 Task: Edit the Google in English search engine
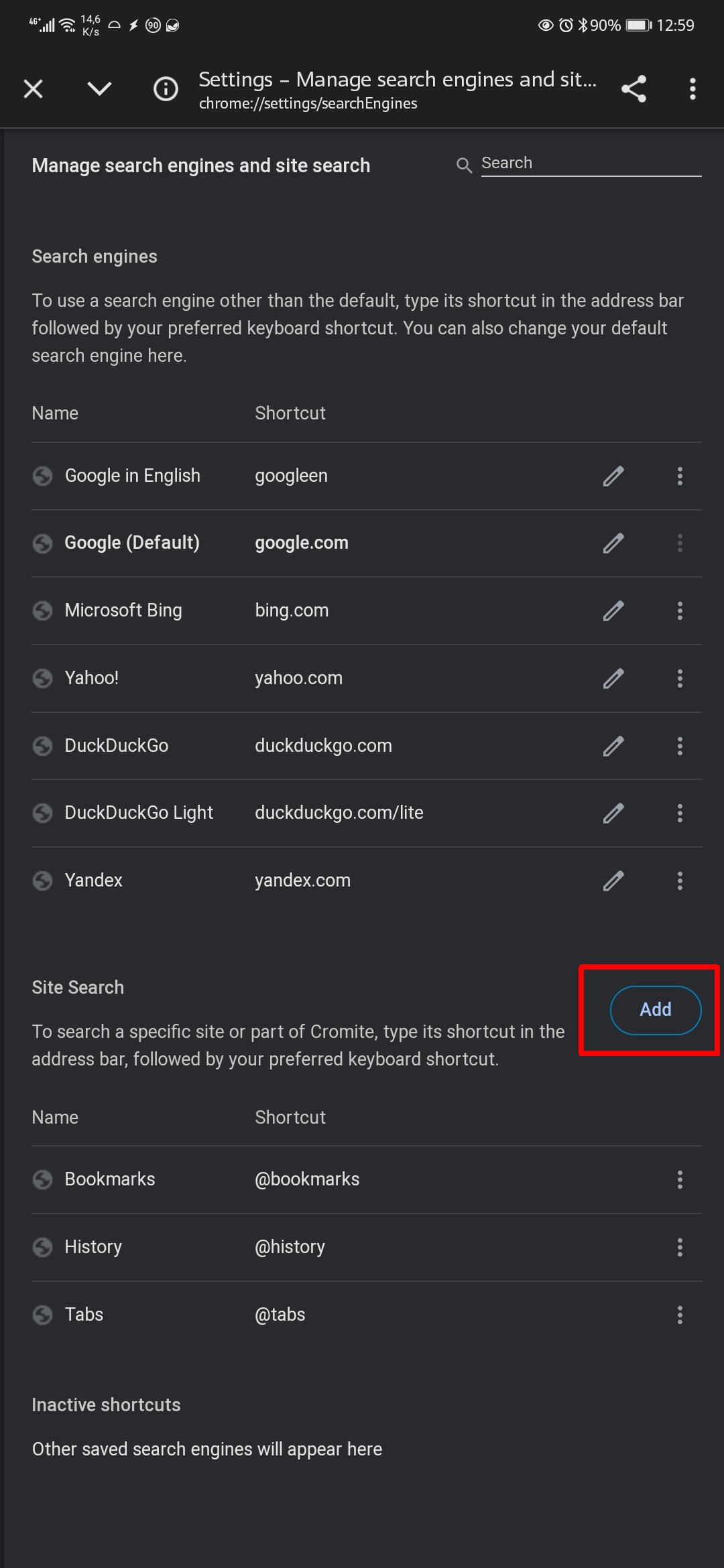[613, 476]
